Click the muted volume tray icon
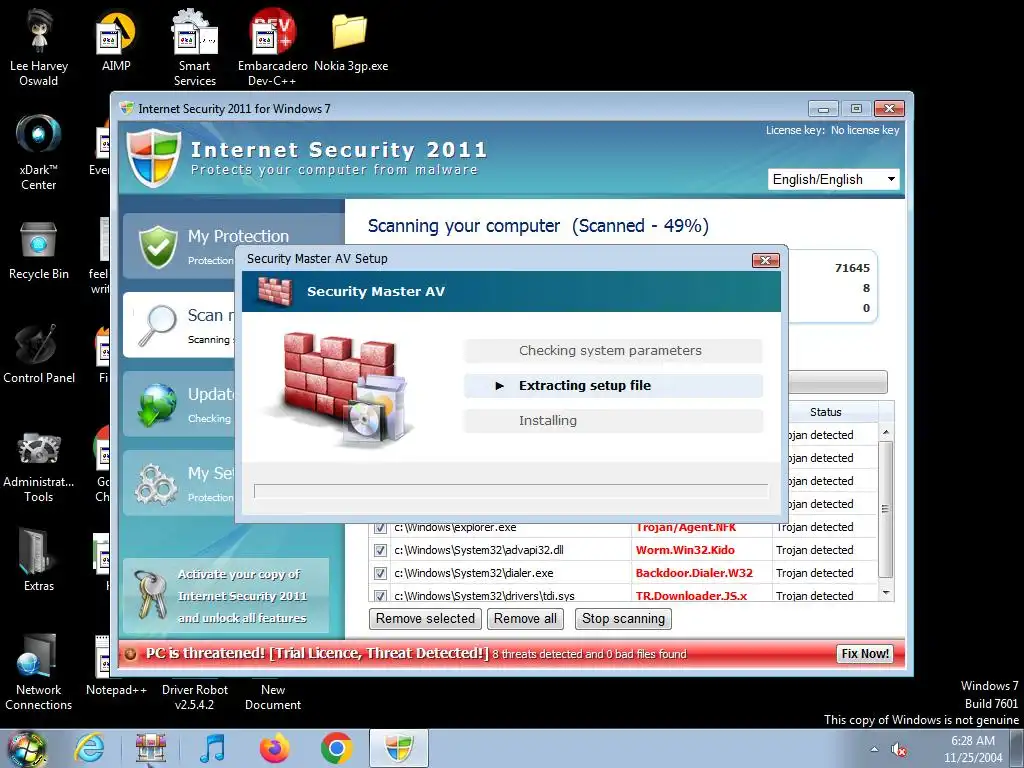 [x=899, y=749]
